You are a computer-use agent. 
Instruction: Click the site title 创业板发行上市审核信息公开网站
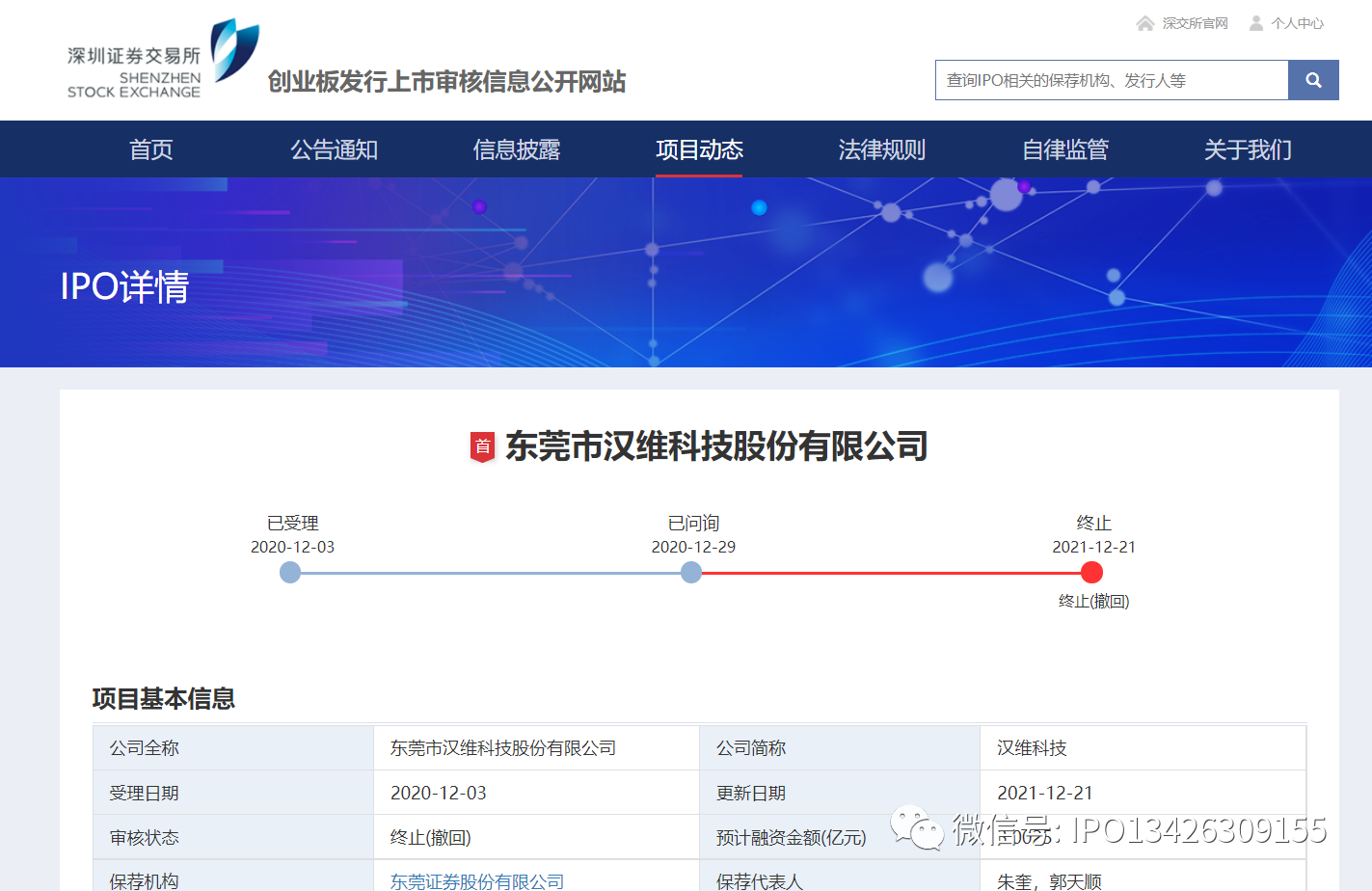pyautogui.click(x=446, y=82)
